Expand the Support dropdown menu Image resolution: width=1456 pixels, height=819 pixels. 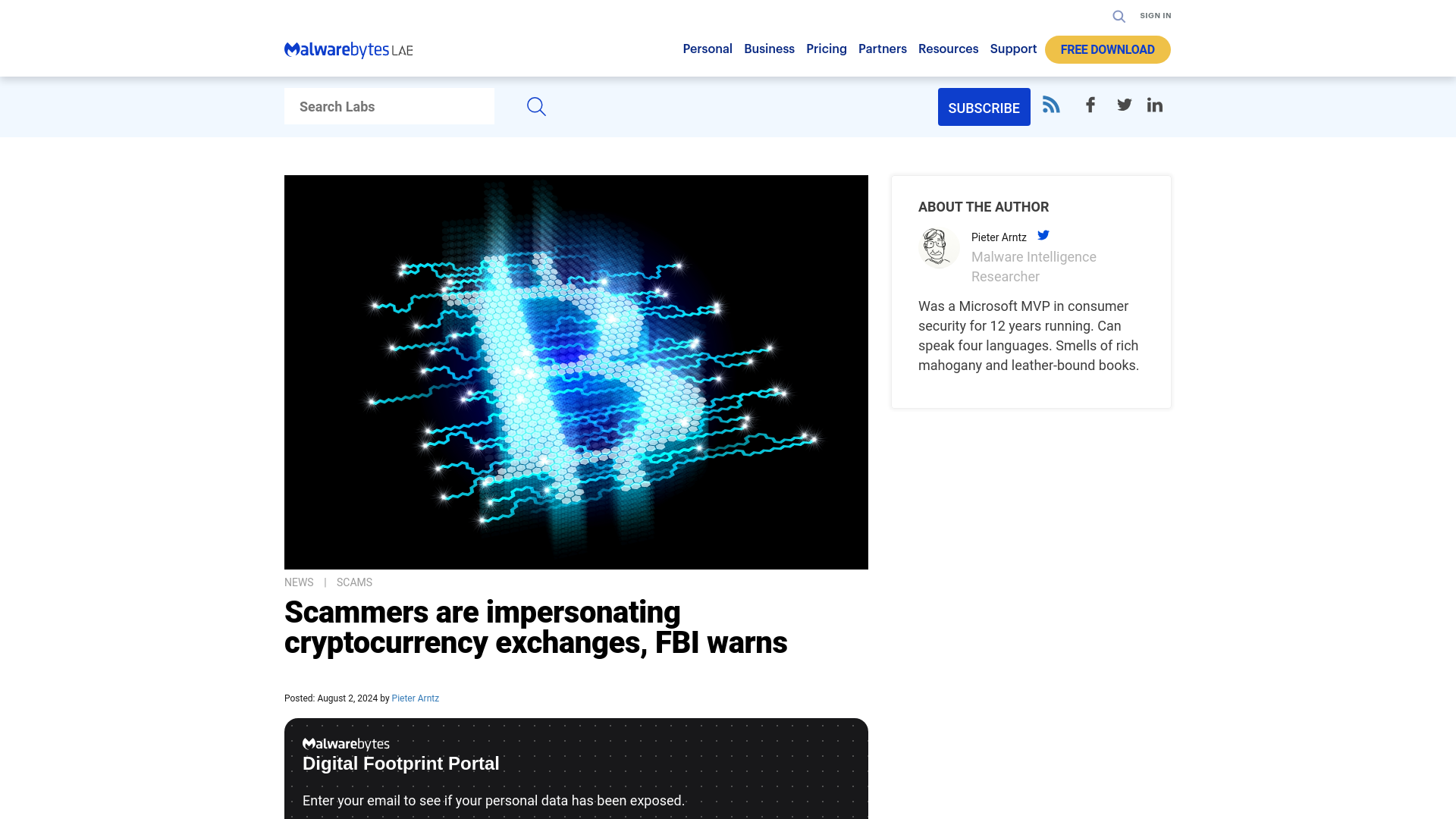point(1013,48)
